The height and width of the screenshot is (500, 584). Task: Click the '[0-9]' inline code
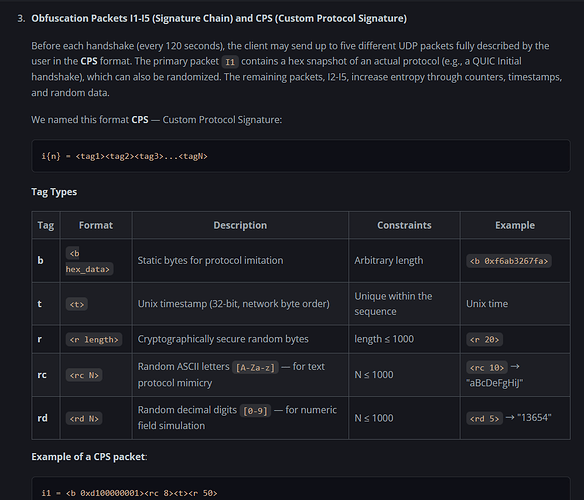[x=255, y=411]
